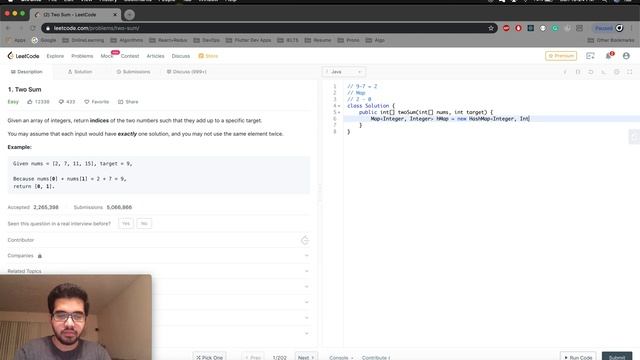The image size is (640, 360).
Task: Switch to the Solution tab
Action: coord(80,72)
